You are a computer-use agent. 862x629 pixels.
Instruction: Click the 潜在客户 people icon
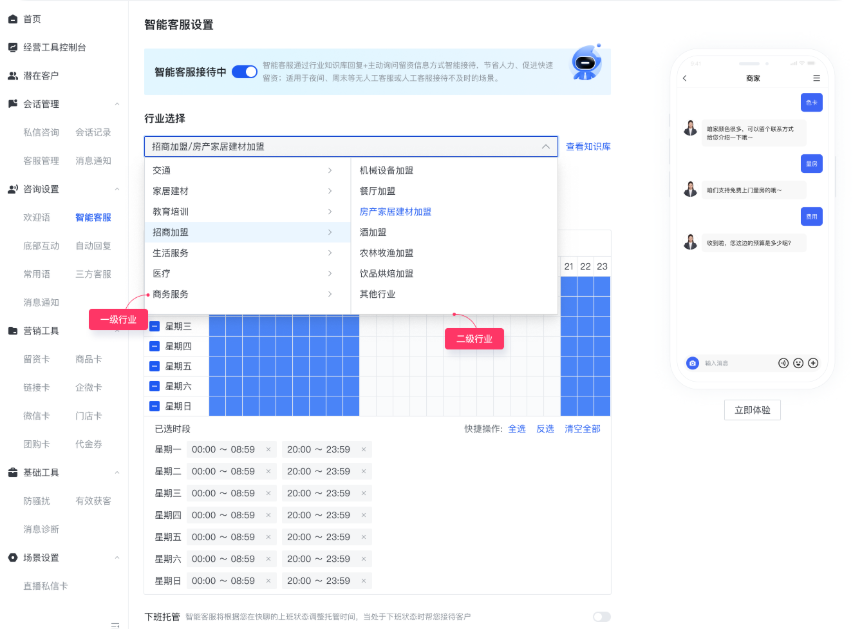click(x=13, y=76)
